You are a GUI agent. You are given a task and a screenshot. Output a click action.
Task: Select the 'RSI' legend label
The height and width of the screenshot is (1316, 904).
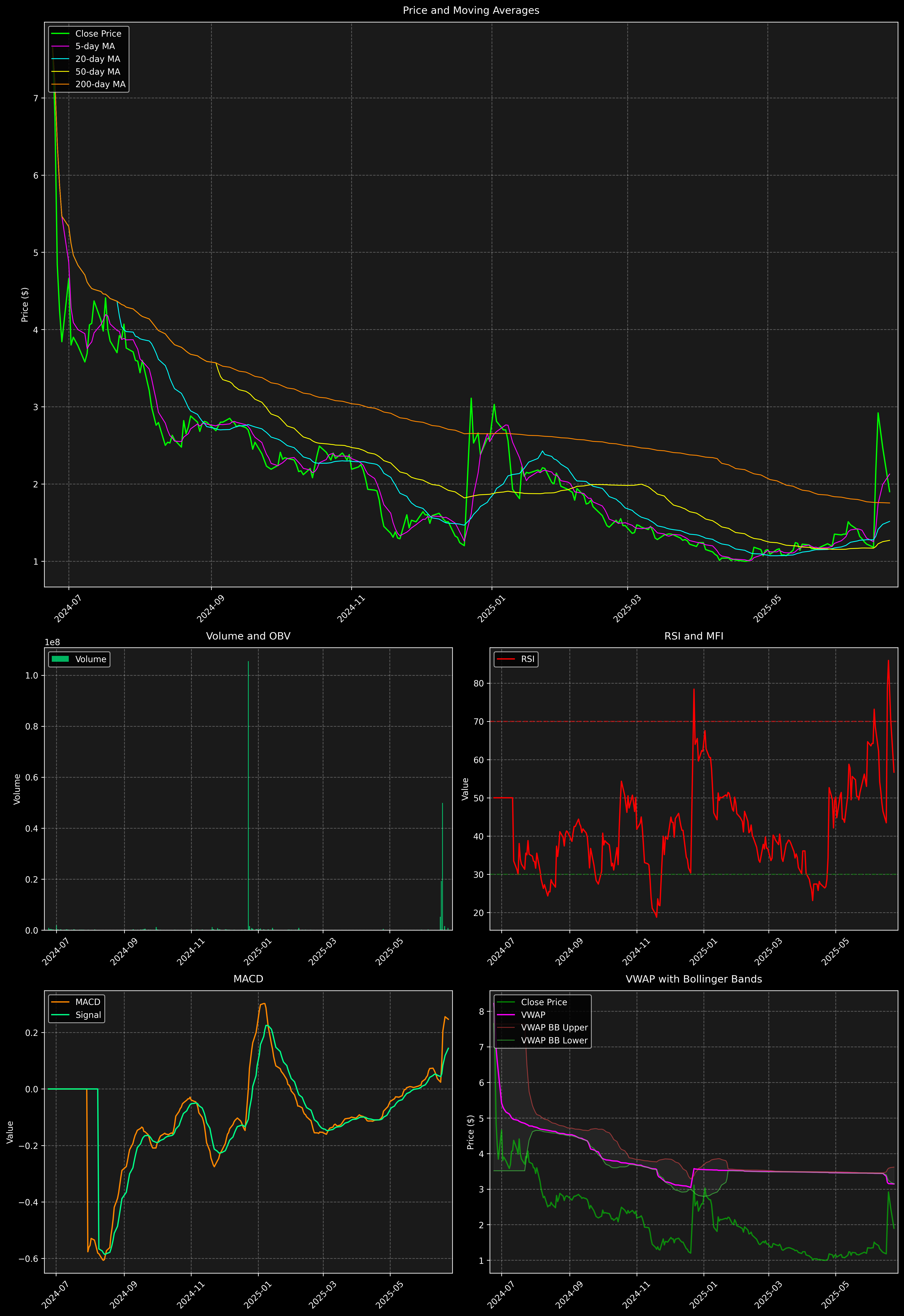point(528,659)
